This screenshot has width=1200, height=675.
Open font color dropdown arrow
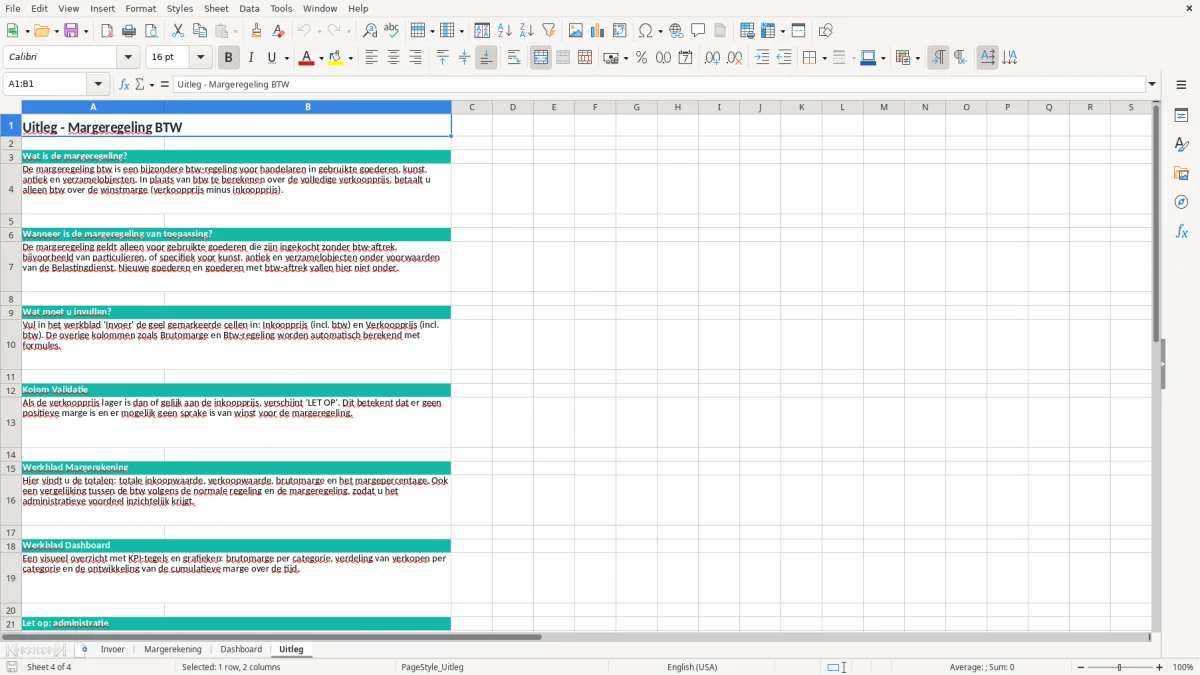322,58
